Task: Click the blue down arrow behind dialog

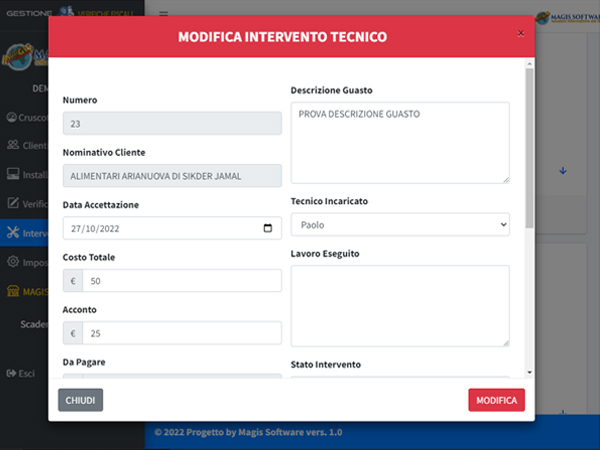Action: coord(562,171)
